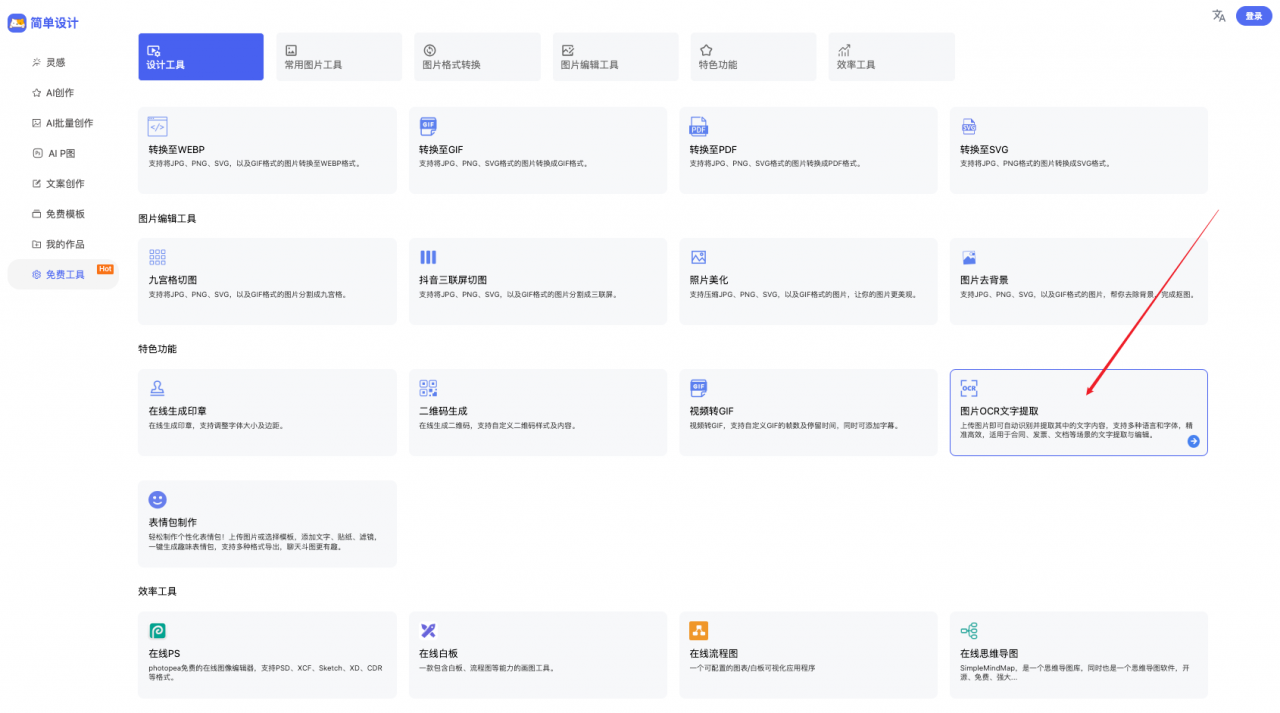The width and height of the screenshot is (1280, 713).
Task: Open the 图片格式转换 tab
Action: (476, 57)
